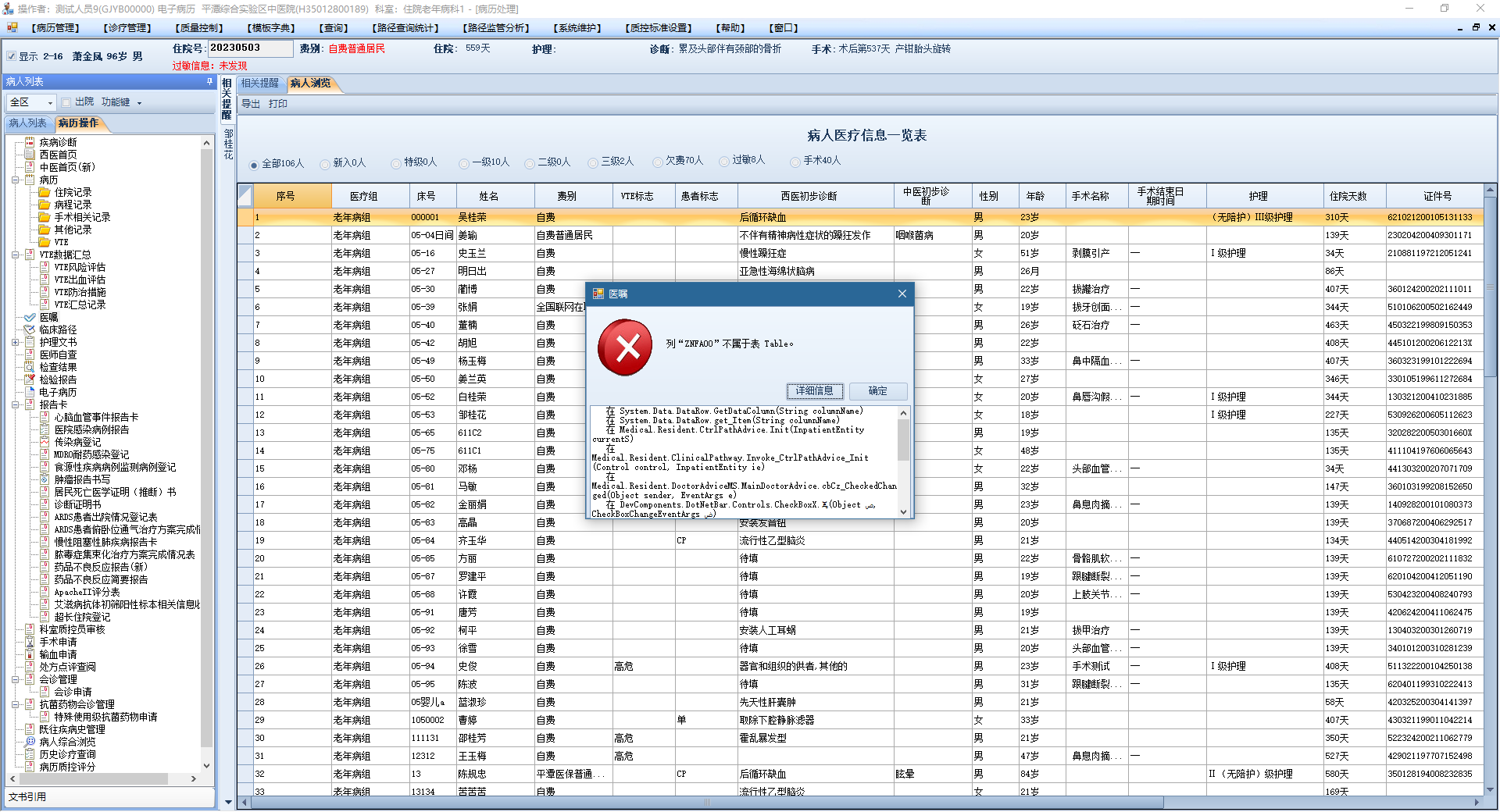This screenshot has width=1500, height=812.
Task: Click the 打印 button
Action: [x=278, y=104]
